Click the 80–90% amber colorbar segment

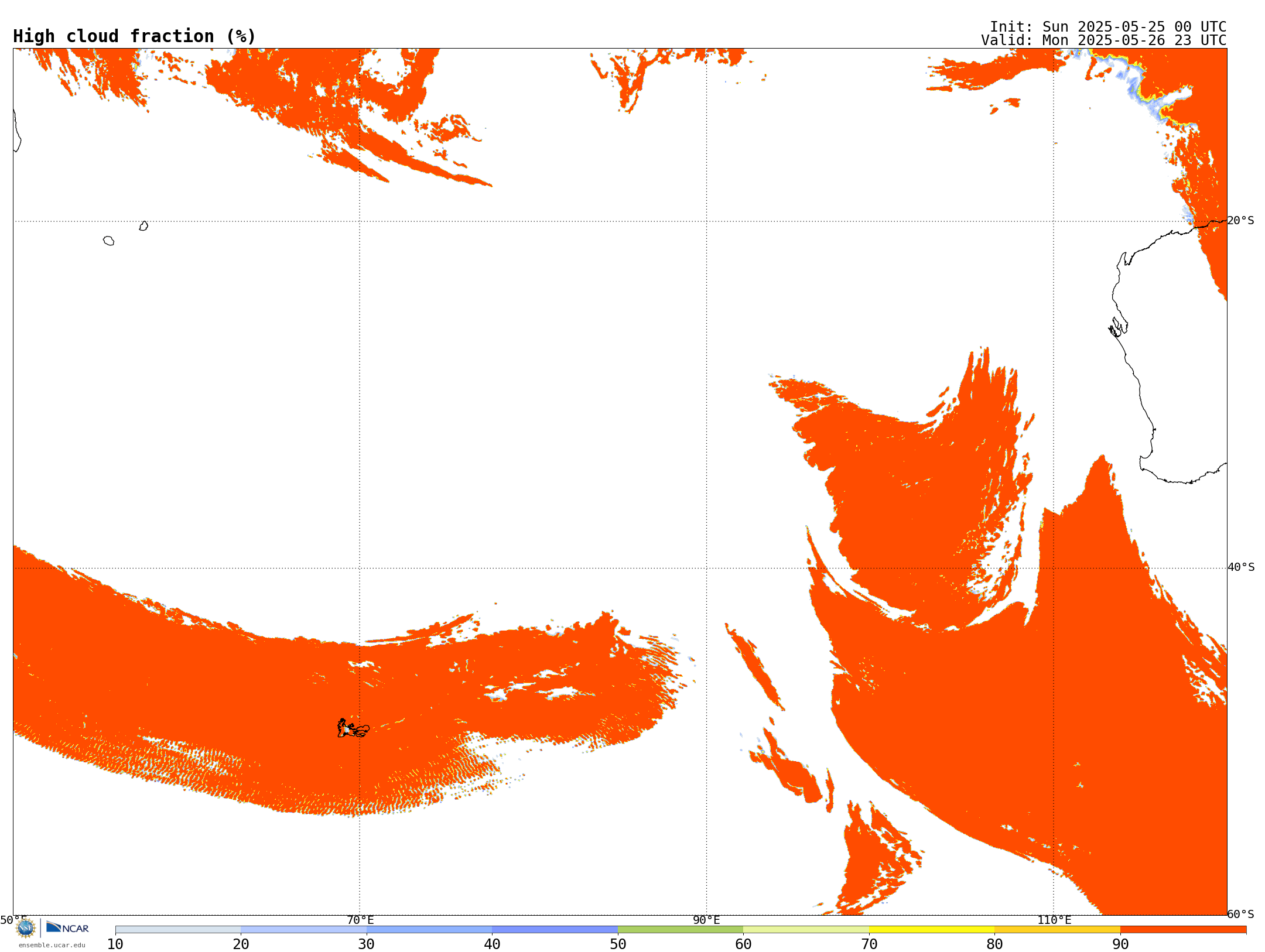[1057, 930]
